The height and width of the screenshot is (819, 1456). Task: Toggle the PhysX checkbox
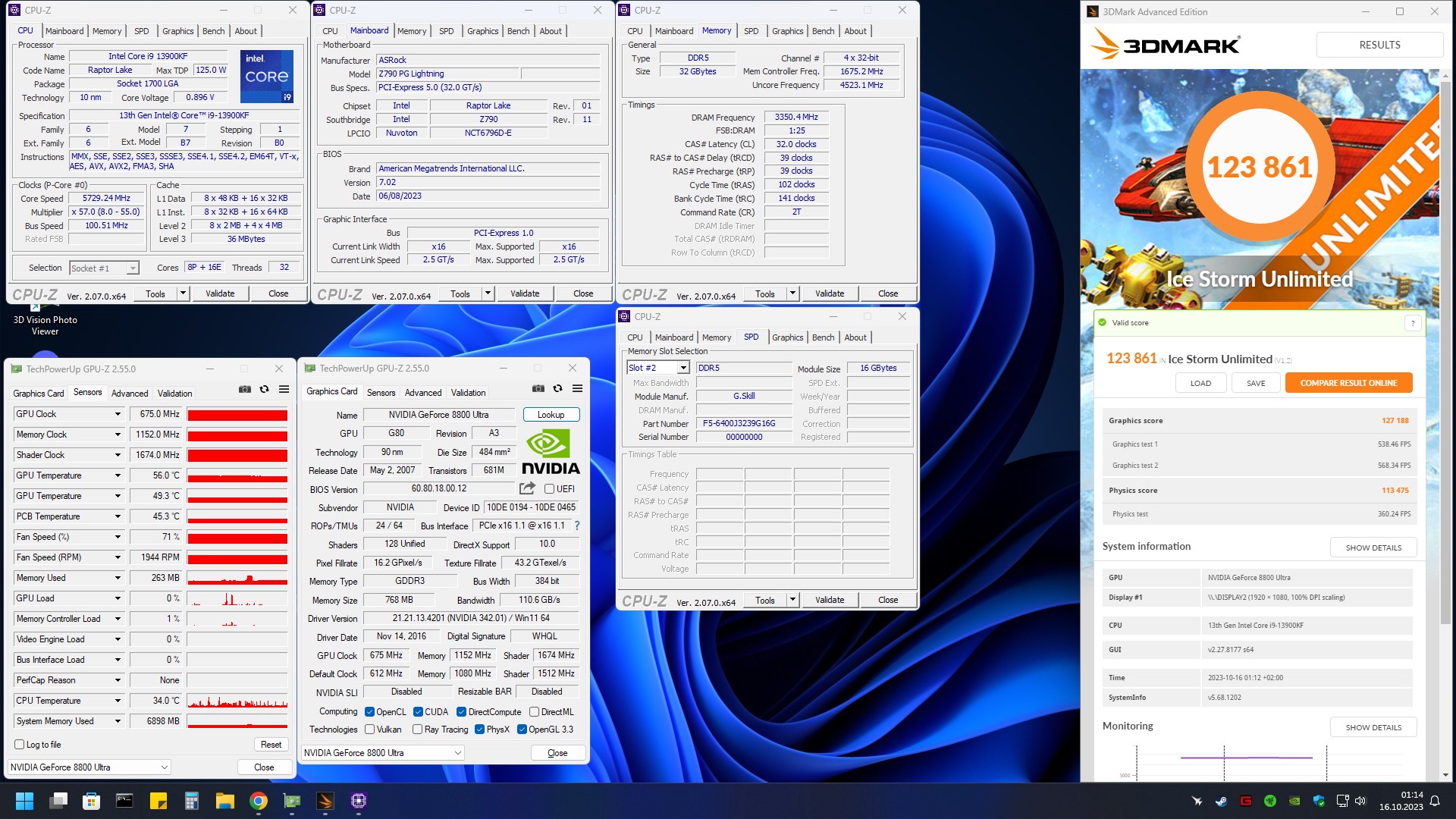click(x=479, y=730)
